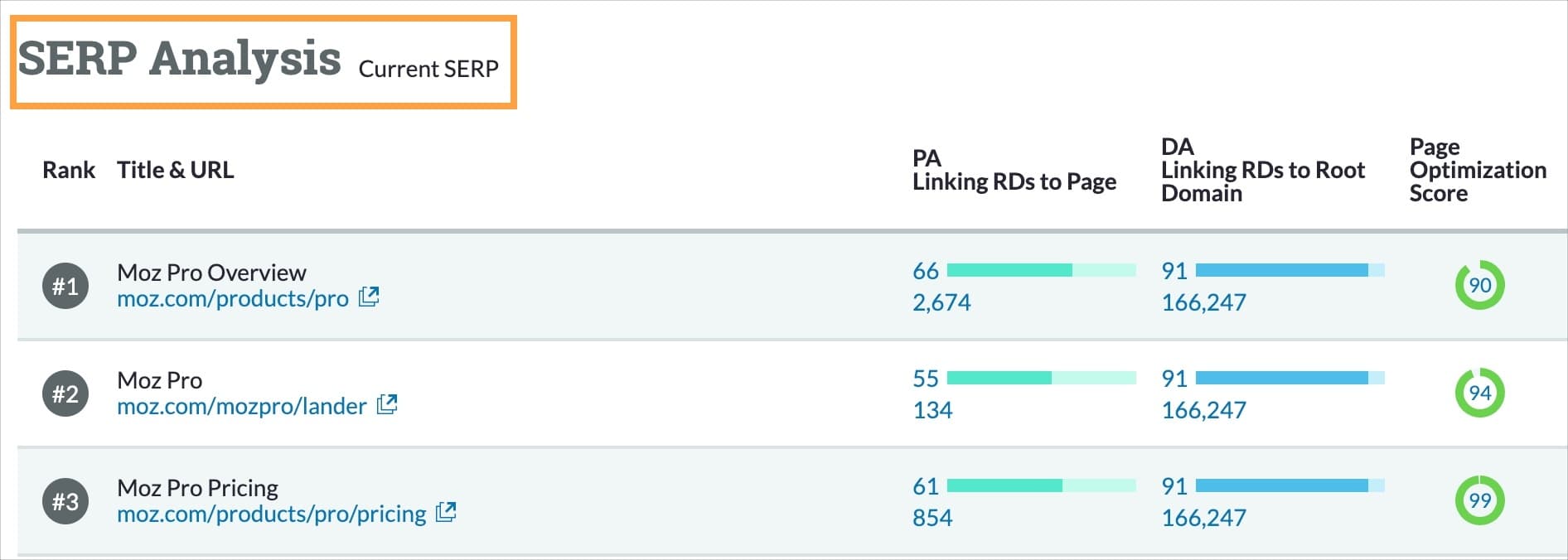
Task: Select the 166,247 root domain count for rank #2
Action: [1203, 410]
